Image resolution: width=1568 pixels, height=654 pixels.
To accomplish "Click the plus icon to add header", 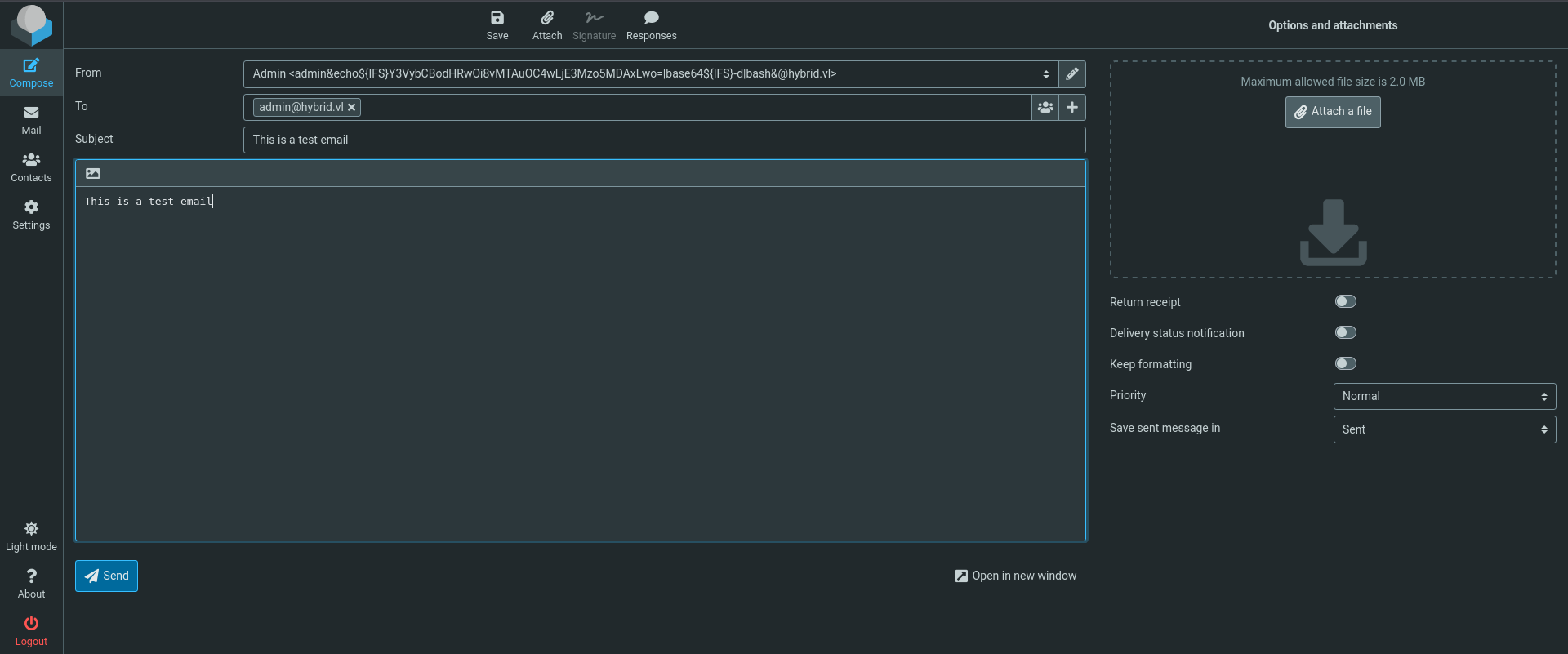I will pyautogui.click(x=1071, y=108).
